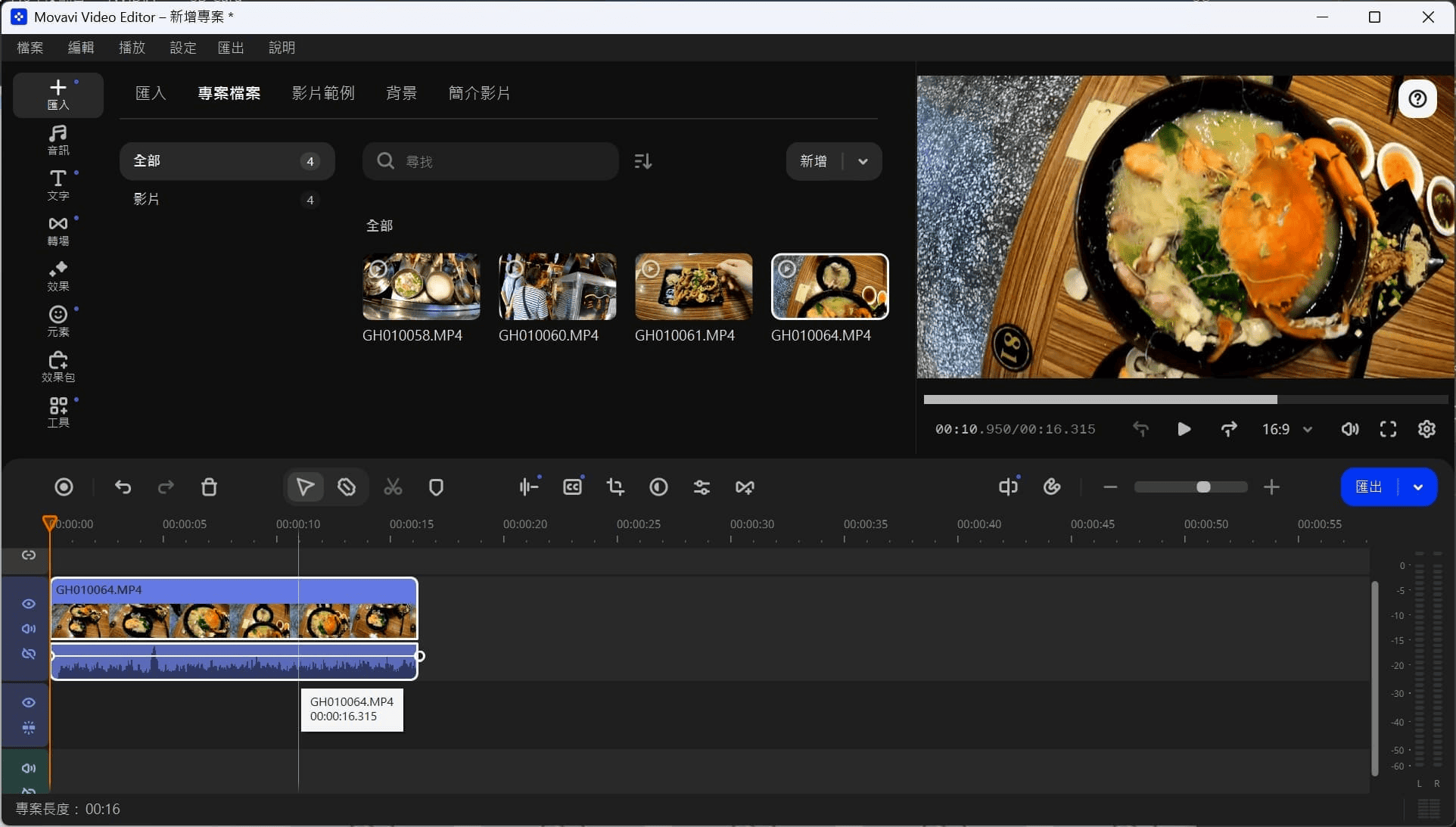Click the record button in timeline toolbar

point(64,487)
